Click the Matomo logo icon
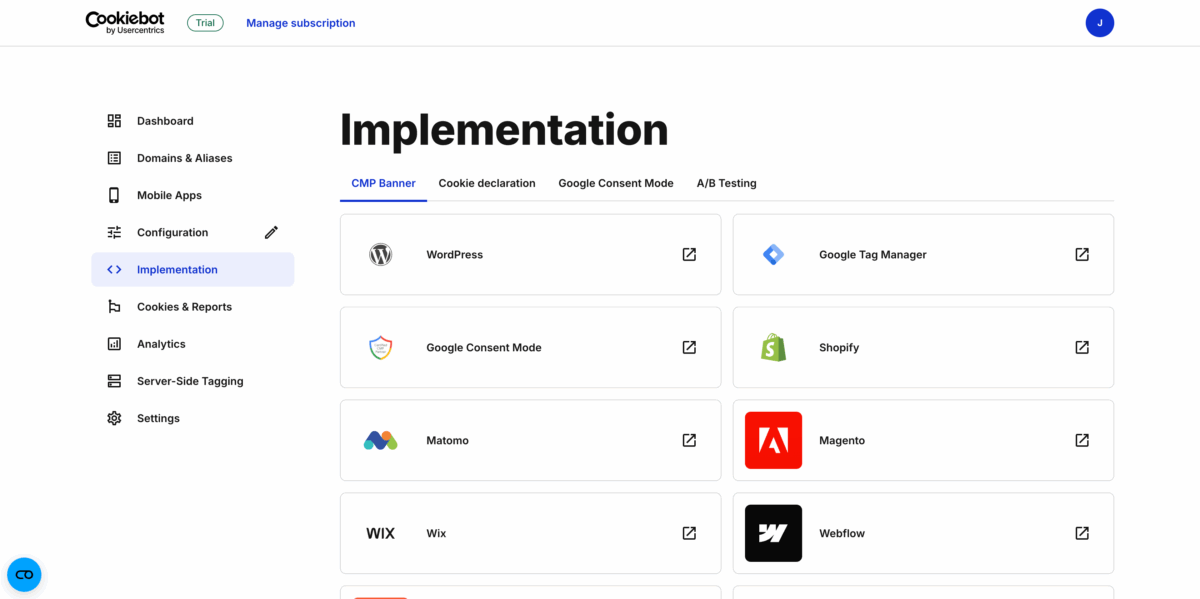This screenshot has width=1200, height=599. pos(380,440)
